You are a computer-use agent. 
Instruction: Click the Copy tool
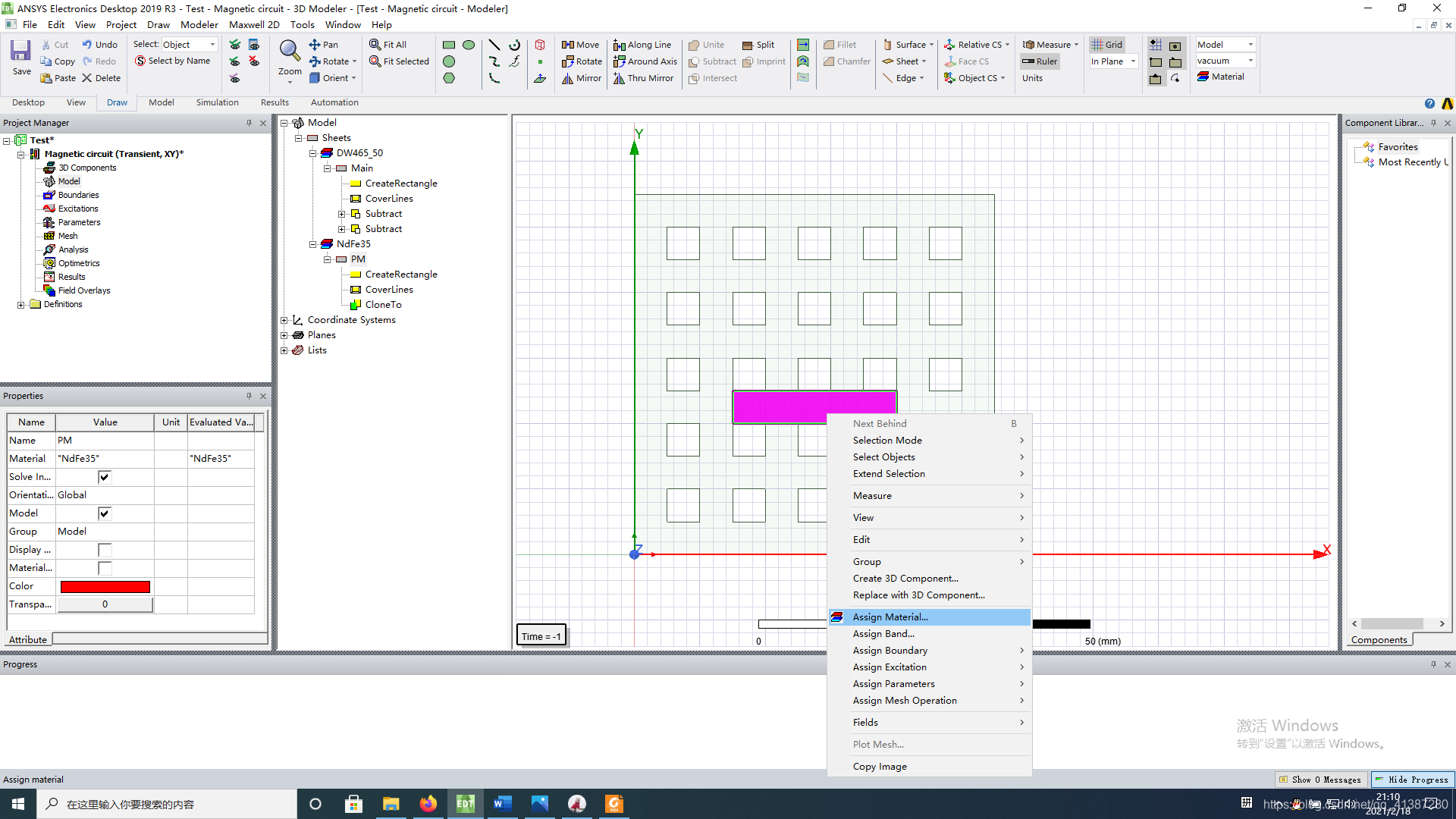tap(58, 61)
